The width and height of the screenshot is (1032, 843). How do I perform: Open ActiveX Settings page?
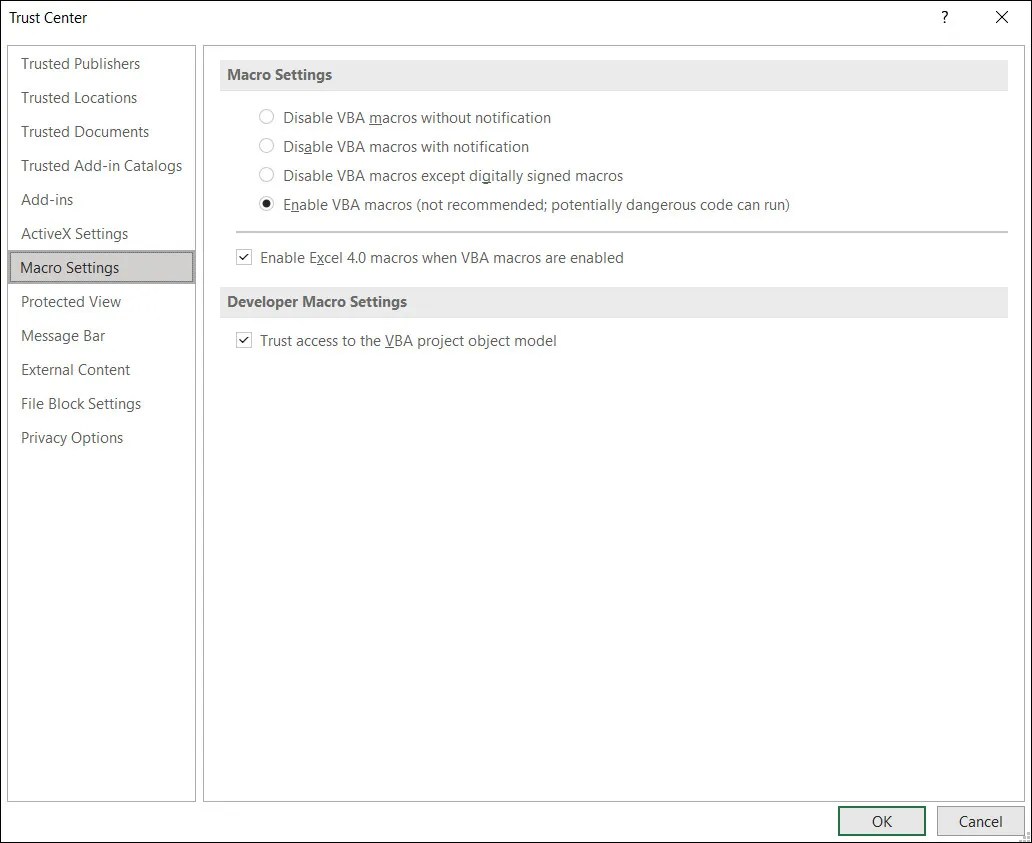pos(74,233)
